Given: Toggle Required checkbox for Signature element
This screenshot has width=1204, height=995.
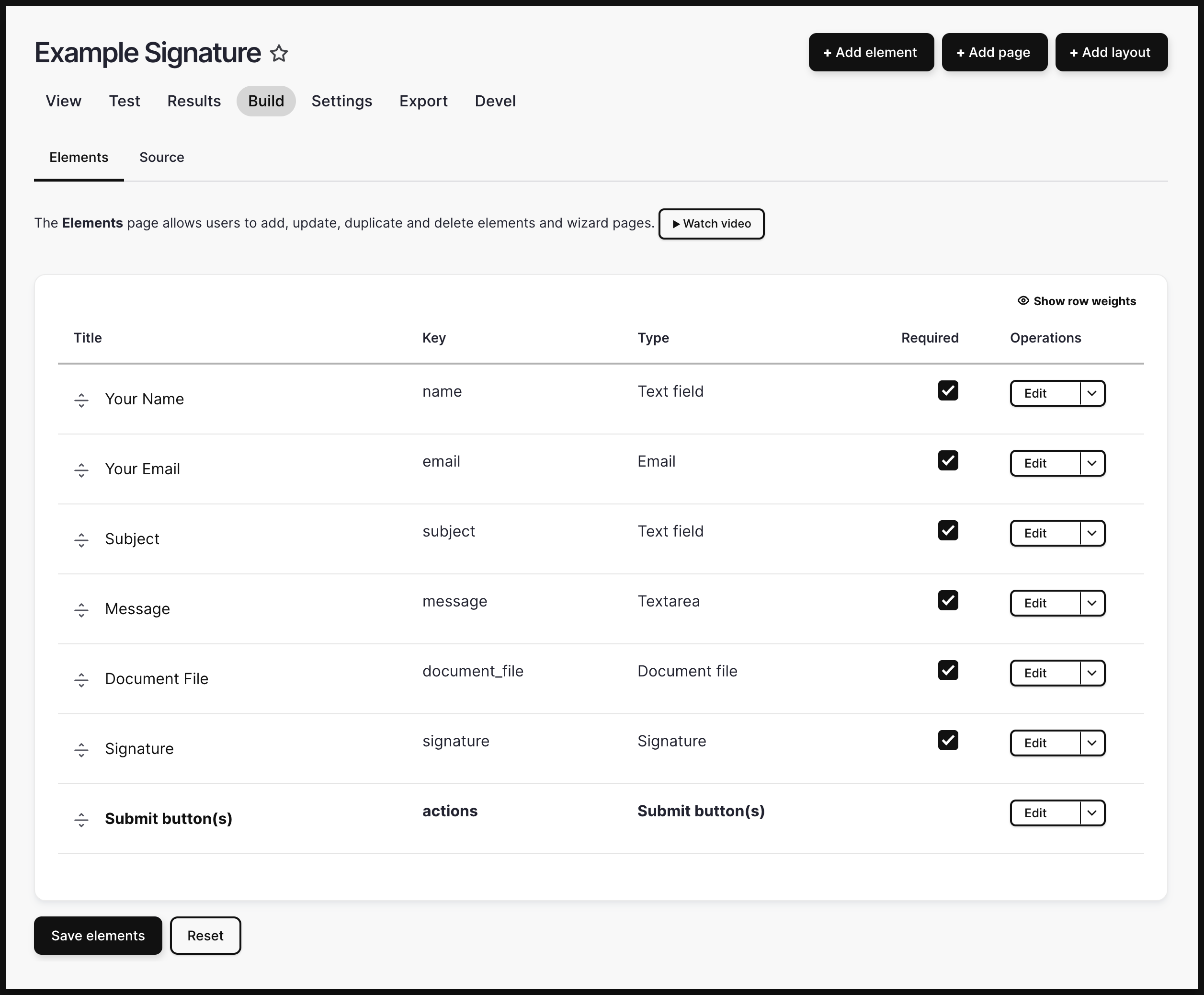Looking at the screenshot, I should (948, 741).
